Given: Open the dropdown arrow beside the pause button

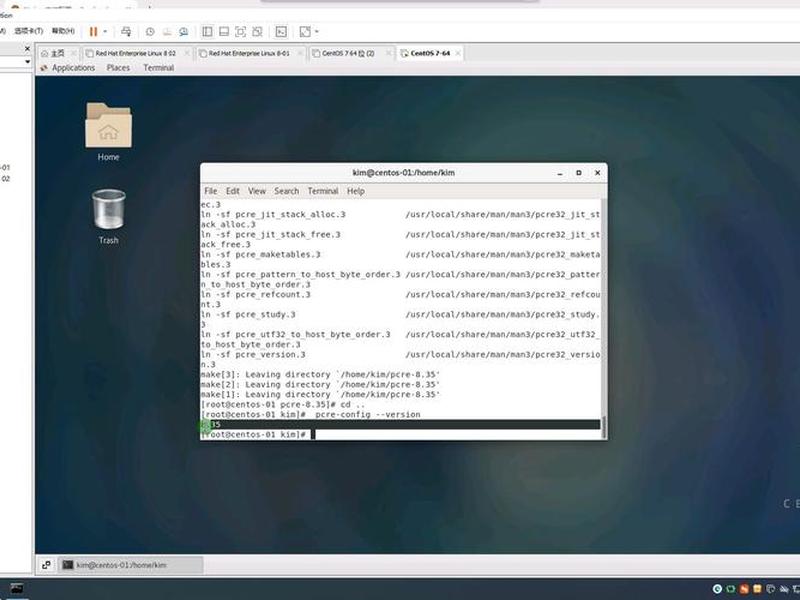Looking at the screenshot, I should 105,32.
